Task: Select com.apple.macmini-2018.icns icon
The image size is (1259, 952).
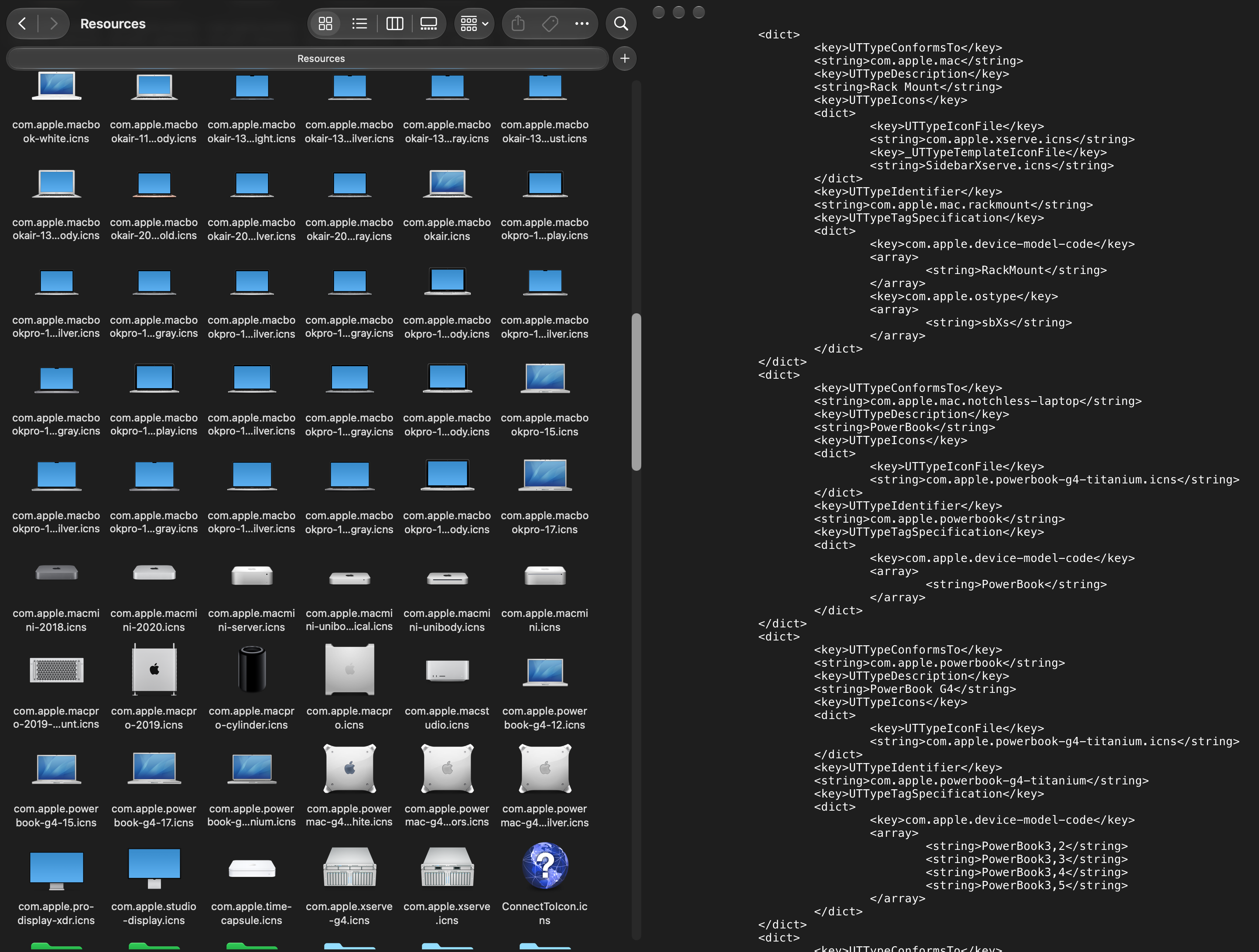Action: 56,572
